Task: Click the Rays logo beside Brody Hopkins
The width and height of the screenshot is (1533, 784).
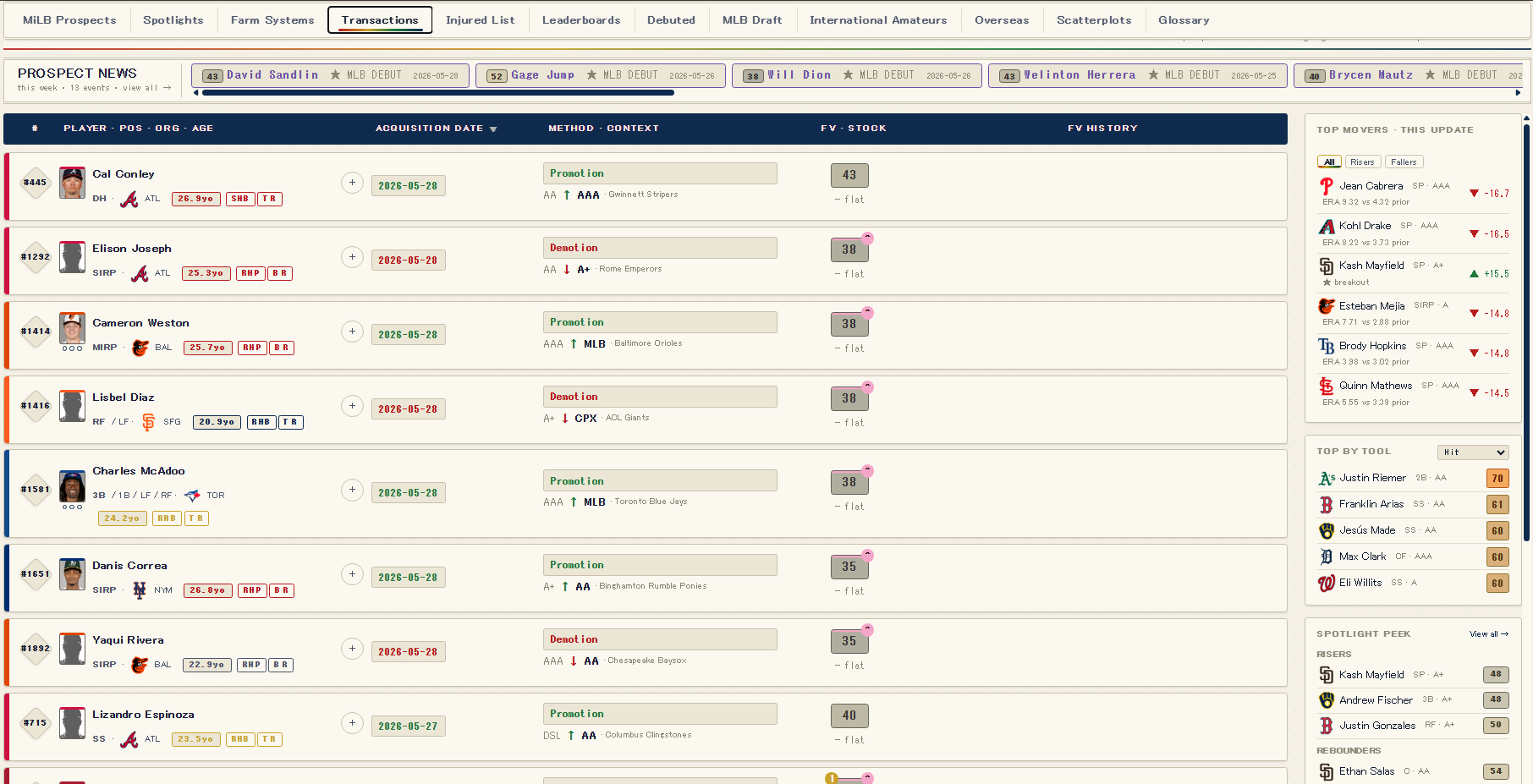Action: [x=1327, y=346]
